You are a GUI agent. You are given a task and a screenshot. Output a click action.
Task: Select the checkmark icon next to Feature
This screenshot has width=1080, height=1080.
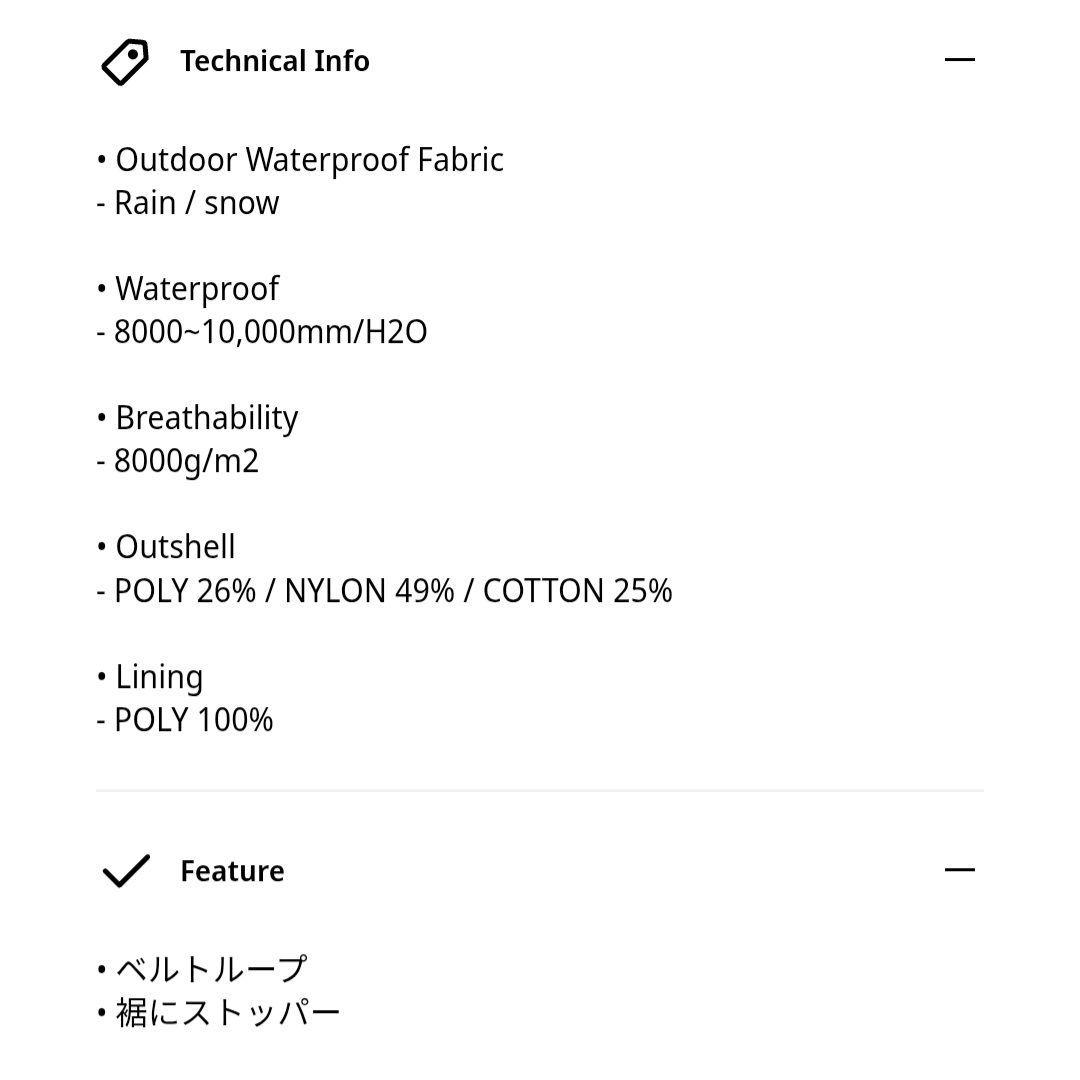[124, 871]
